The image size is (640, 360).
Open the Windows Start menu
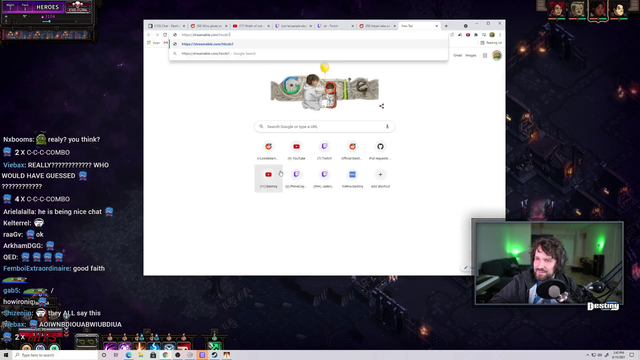coord(6,355)
